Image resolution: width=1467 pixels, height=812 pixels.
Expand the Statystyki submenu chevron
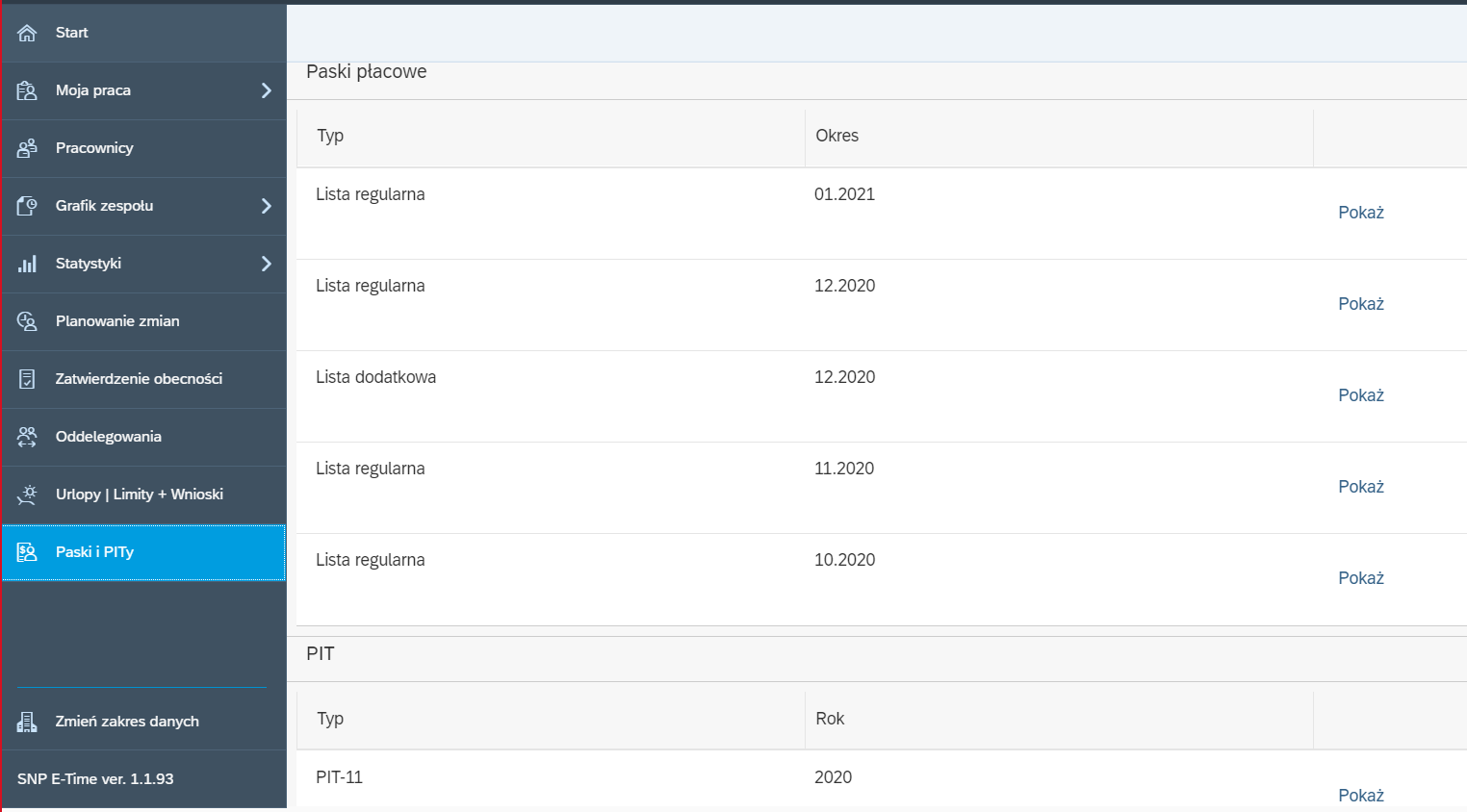click(x=267, y=264)
